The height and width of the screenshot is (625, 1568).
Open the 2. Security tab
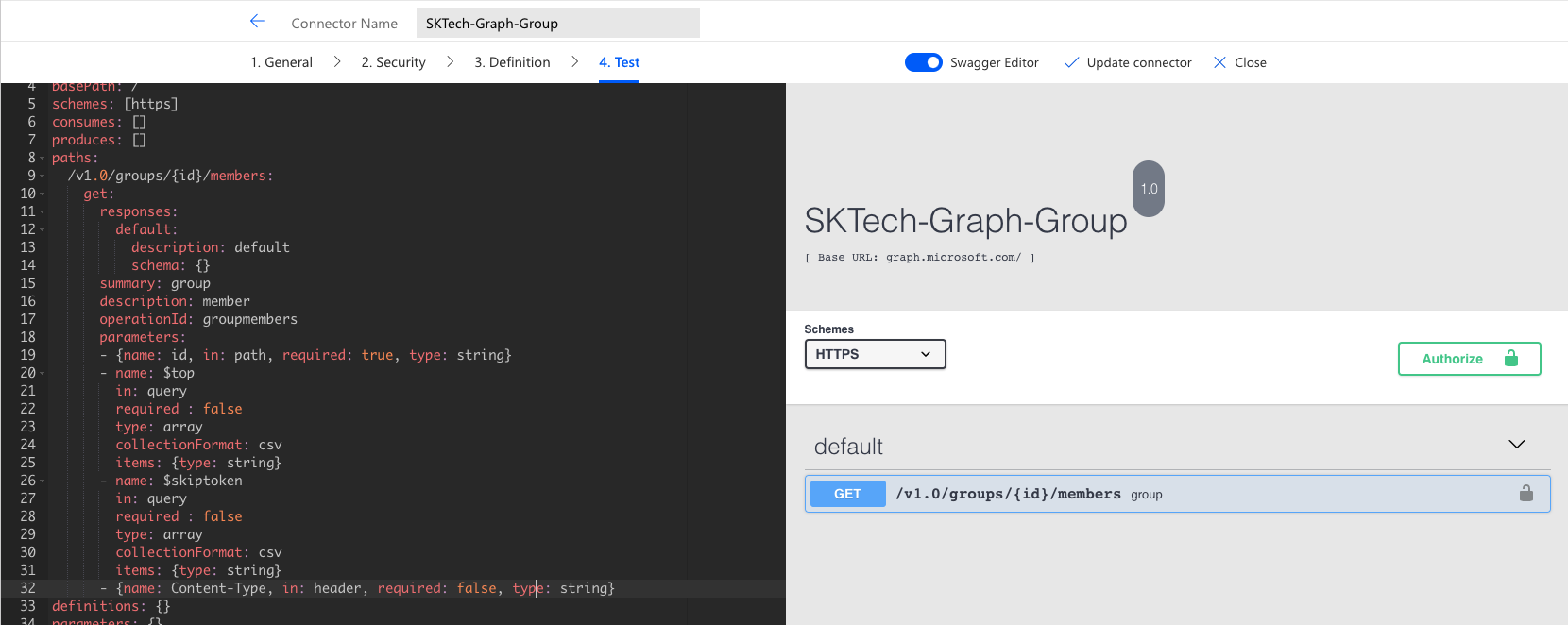[394, 62]
